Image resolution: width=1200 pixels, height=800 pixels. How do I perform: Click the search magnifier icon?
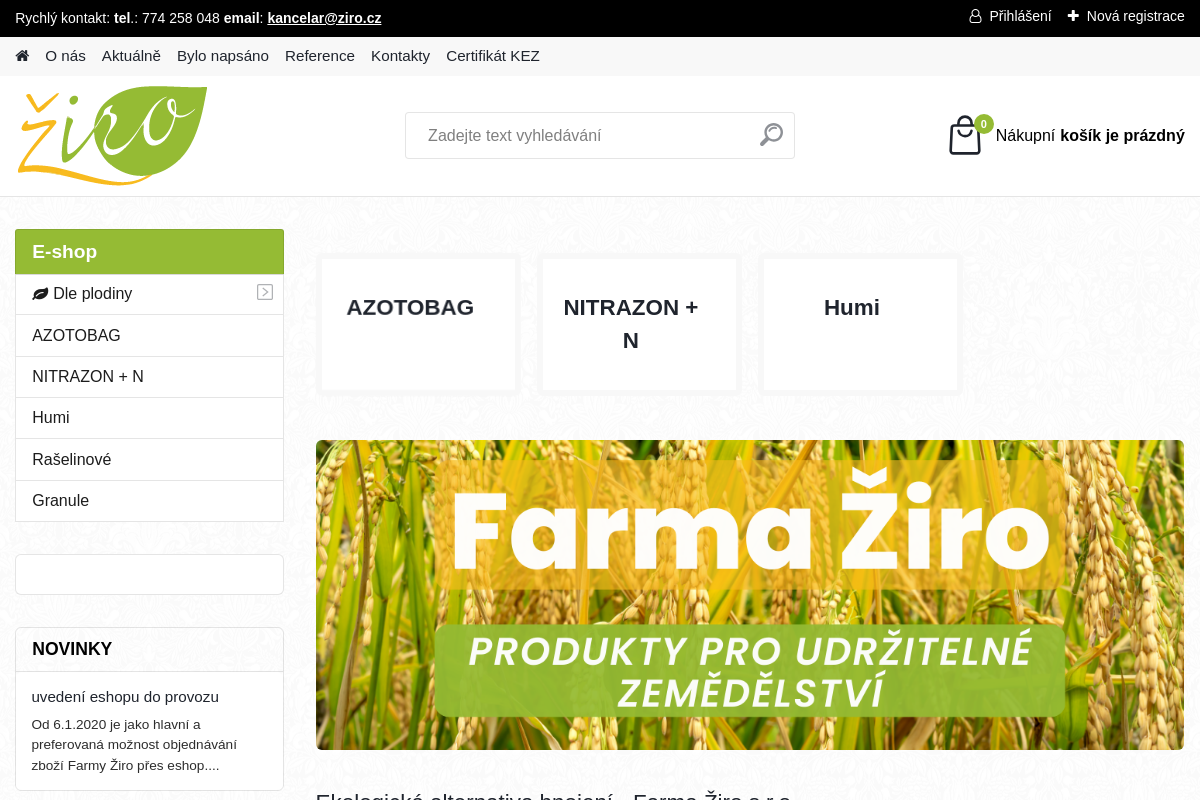tap(771, 135)
